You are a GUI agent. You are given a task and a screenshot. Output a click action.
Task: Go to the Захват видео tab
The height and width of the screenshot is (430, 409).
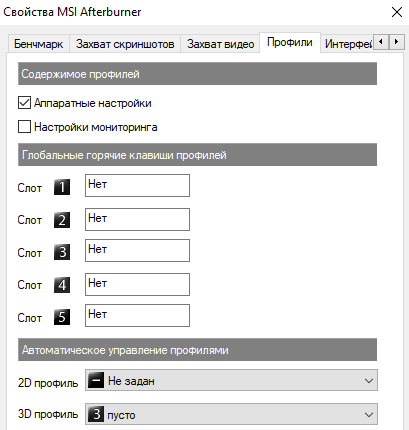[x=220, y=44]
